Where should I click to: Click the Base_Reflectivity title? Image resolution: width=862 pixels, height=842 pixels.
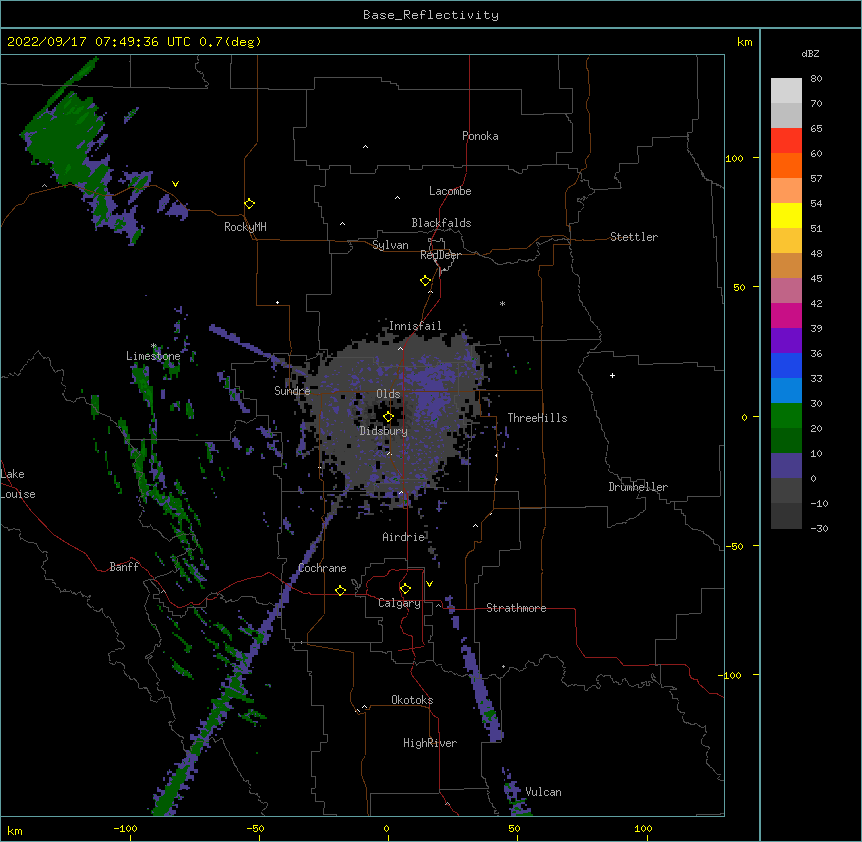[x=431, y=15]
